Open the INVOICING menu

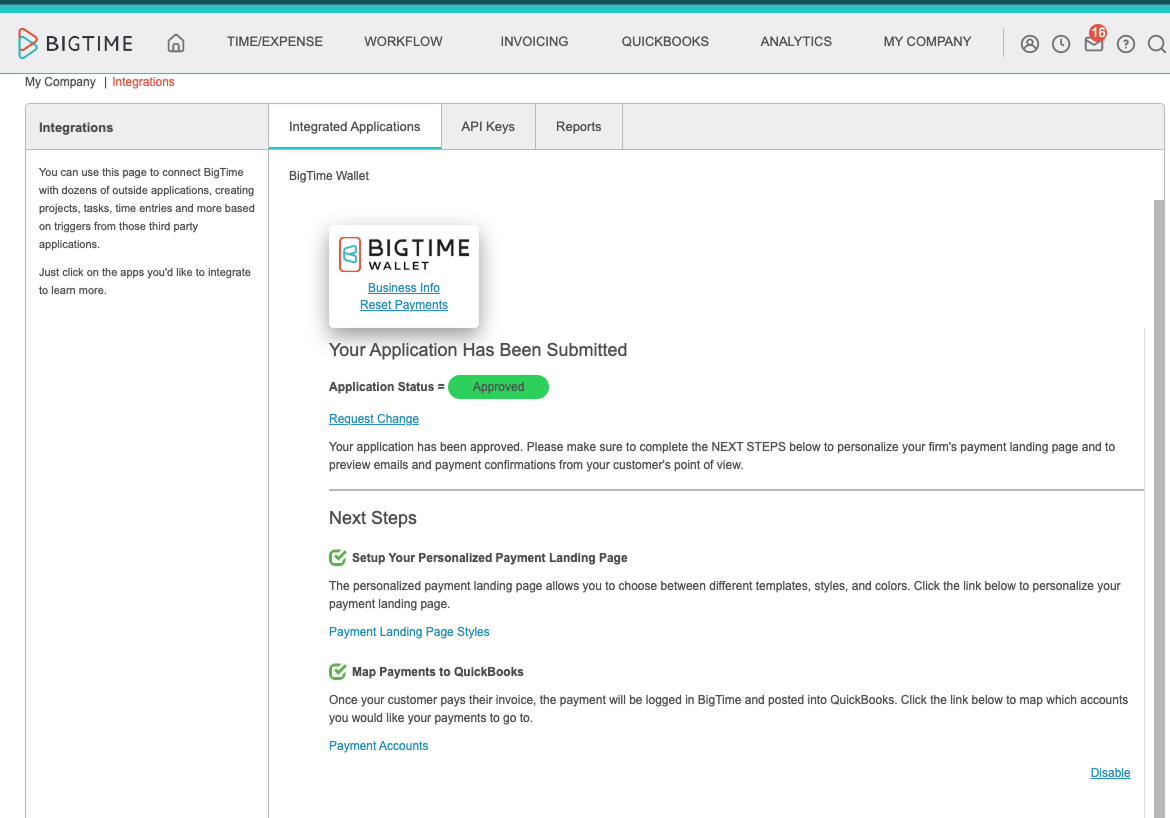click(534, 42)
